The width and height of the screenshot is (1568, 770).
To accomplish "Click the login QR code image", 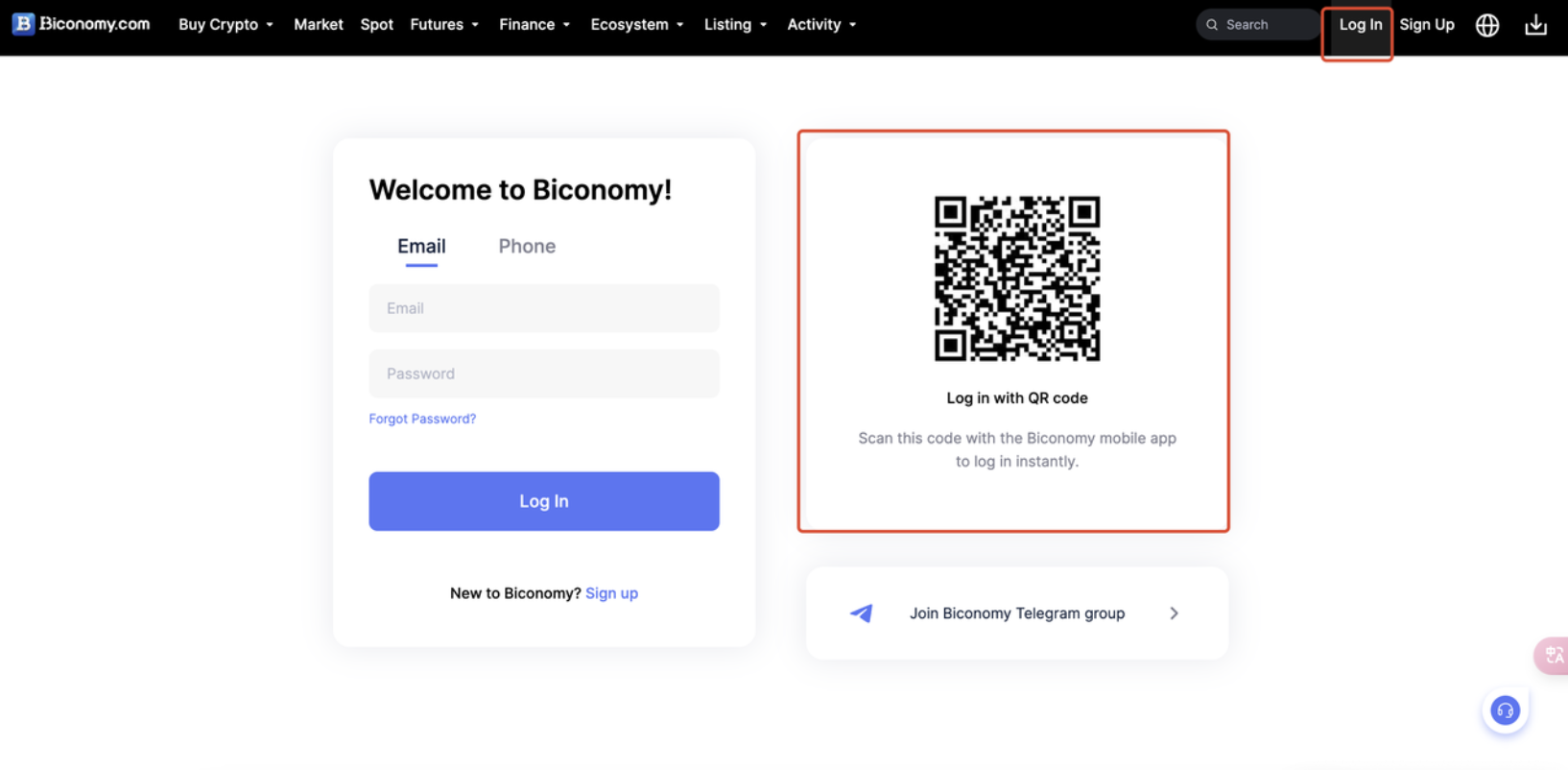I will (1017, 278).
